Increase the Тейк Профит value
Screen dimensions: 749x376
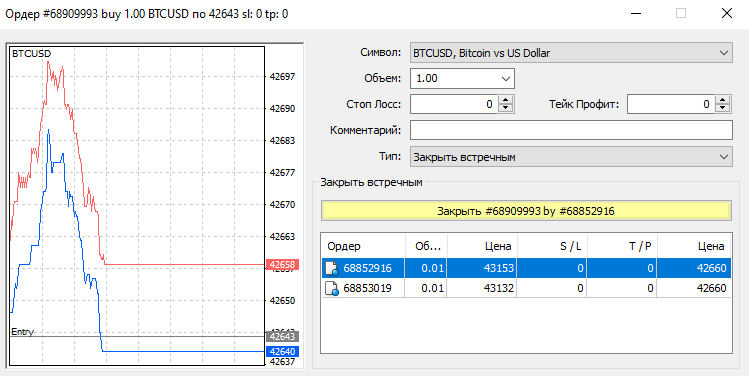[x=723, y=100]
